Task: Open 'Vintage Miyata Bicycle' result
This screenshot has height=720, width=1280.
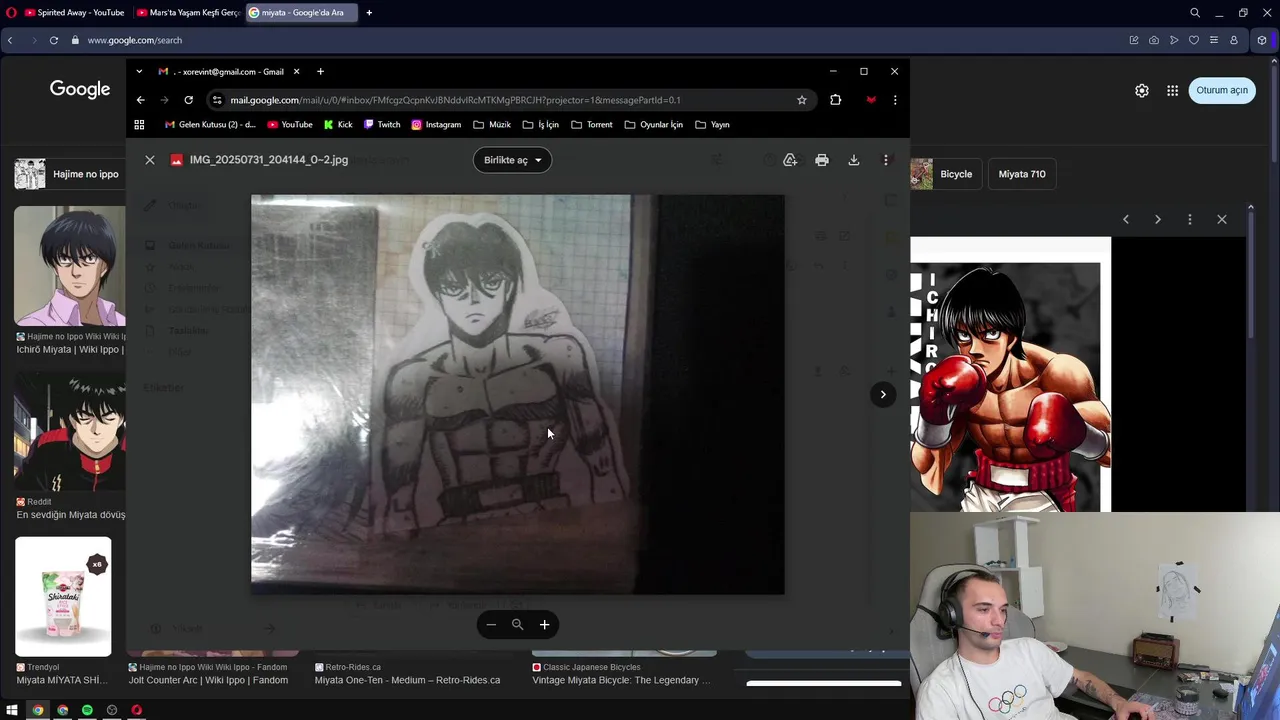Action: click(x=621, y=680)
